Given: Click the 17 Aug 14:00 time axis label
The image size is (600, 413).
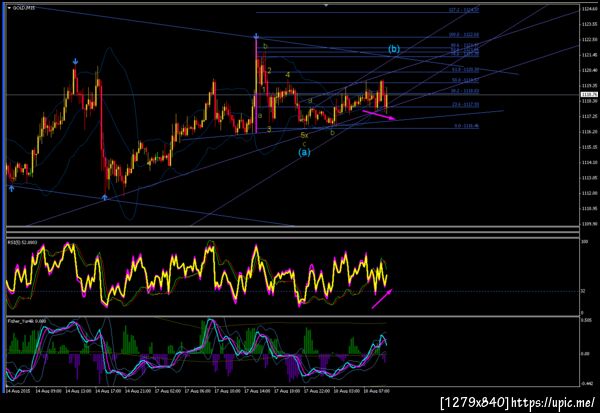Looking at the screenshot, I should [257, 391].
